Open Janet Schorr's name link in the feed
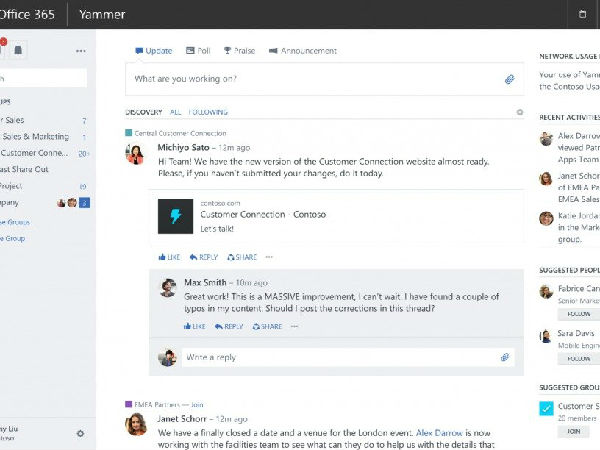 point(182,419)
